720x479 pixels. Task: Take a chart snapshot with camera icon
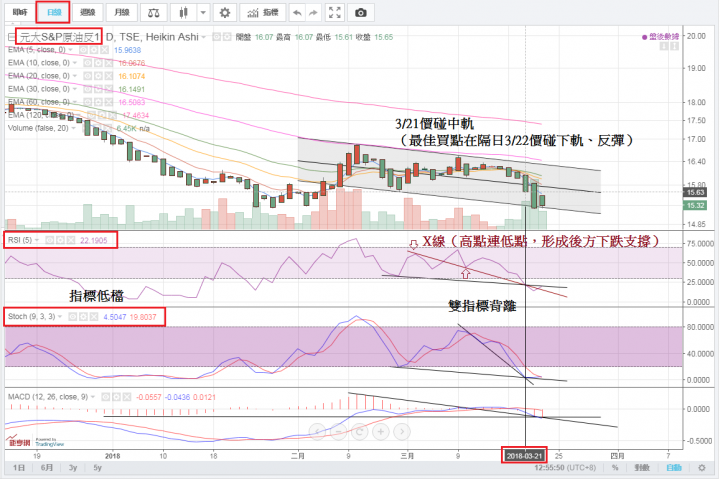coord(361,13)
